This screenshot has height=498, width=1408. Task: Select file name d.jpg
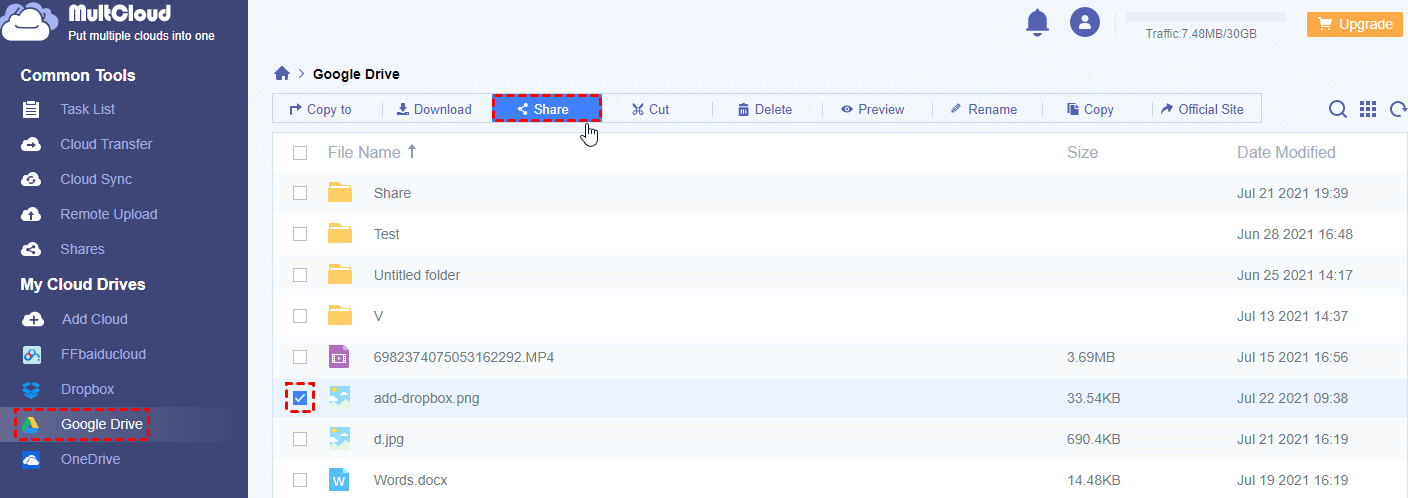point(389,439)
